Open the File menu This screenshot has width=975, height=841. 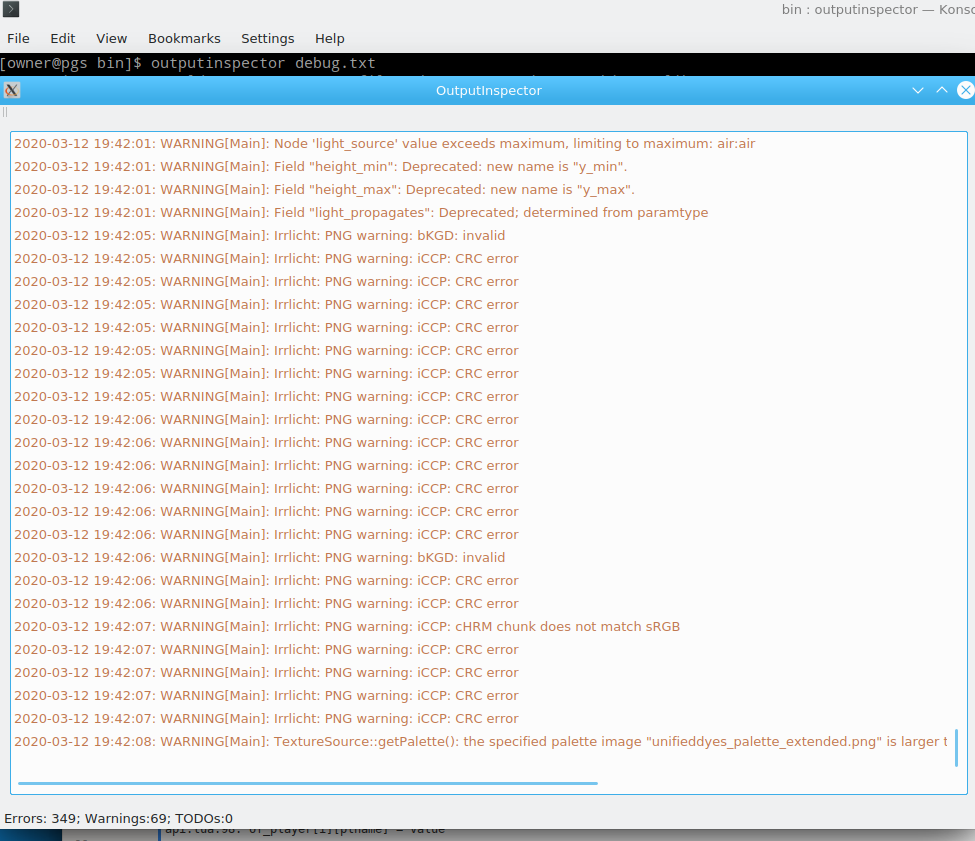[18, 38]
